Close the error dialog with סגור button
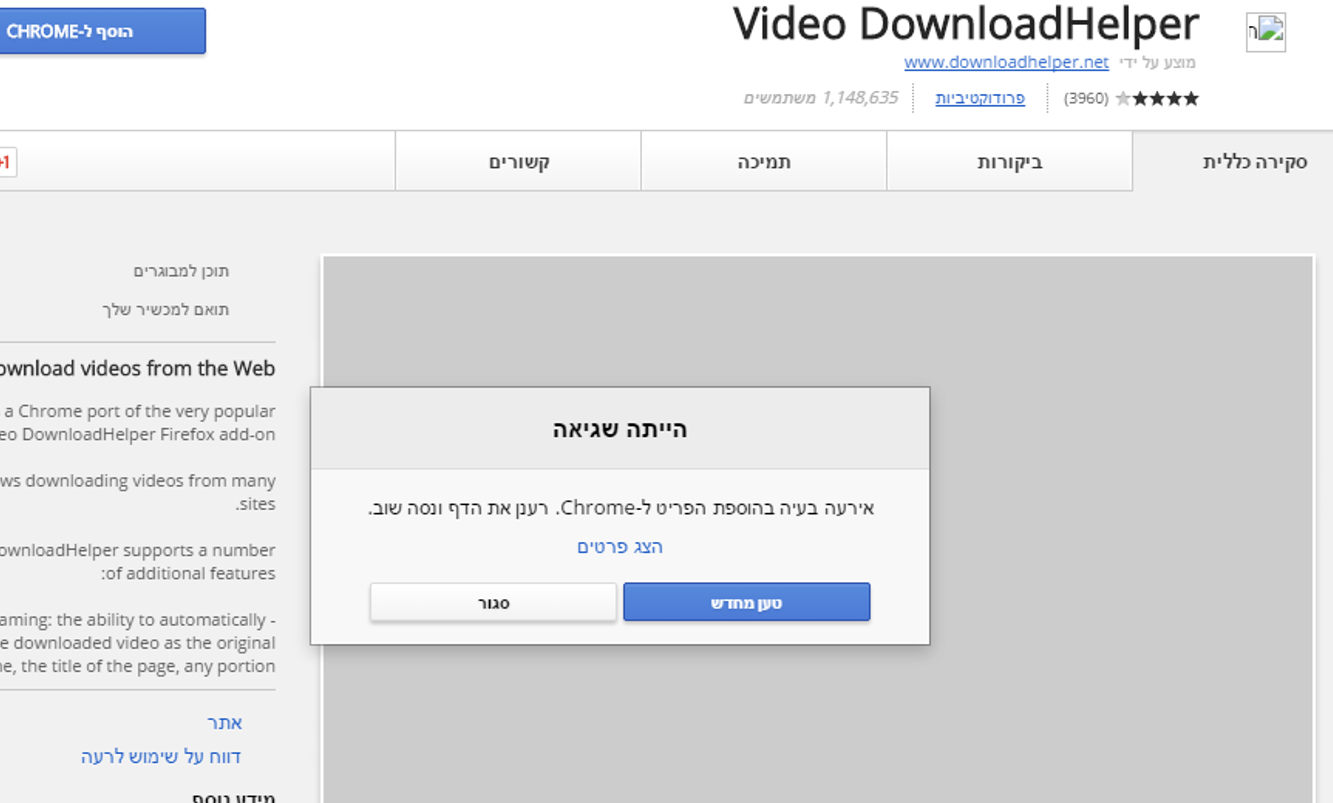 pyautogui.click(x=493, y=602)
